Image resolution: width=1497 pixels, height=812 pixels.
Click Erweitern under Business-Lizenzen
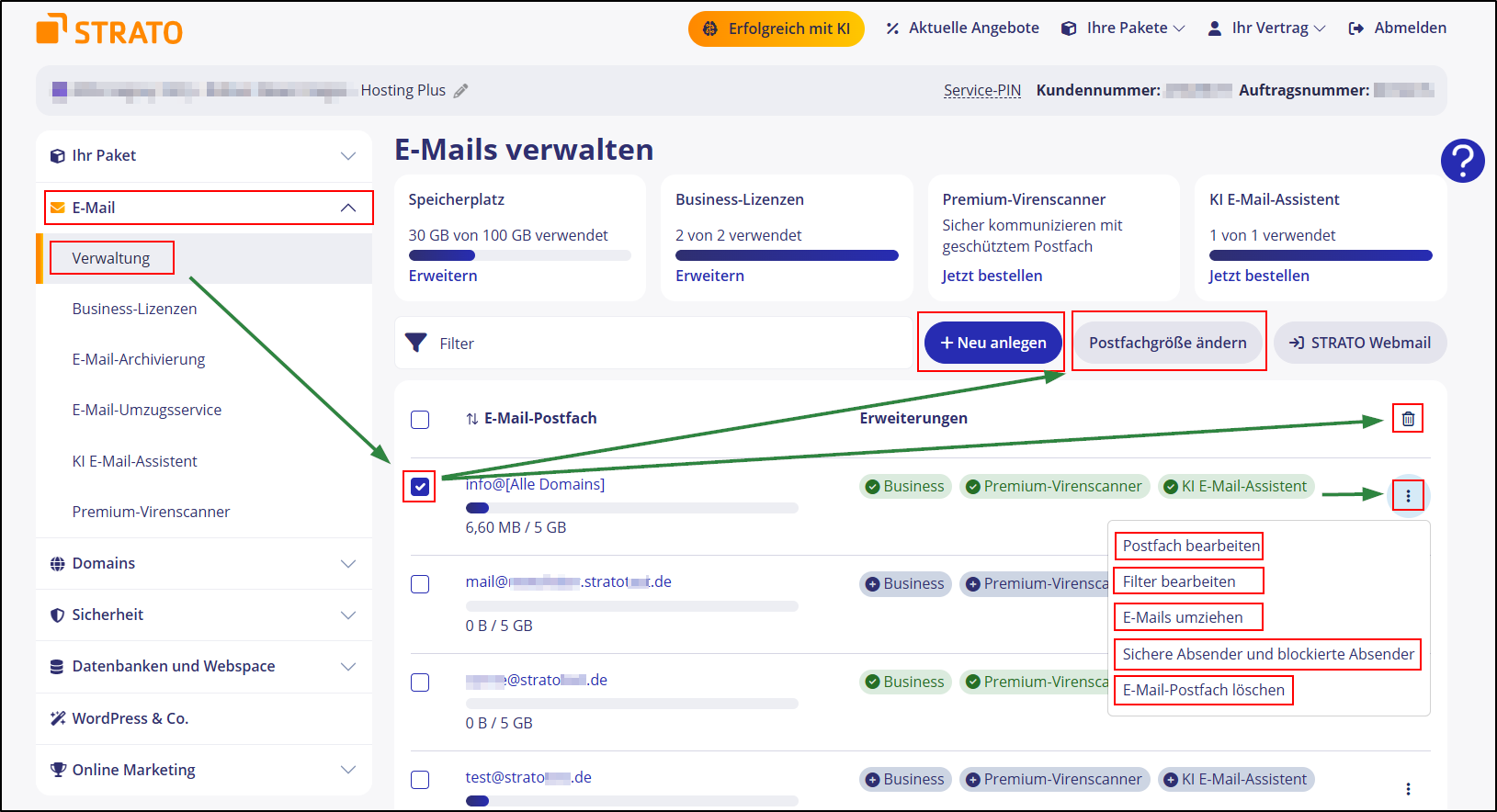point(709,276)
